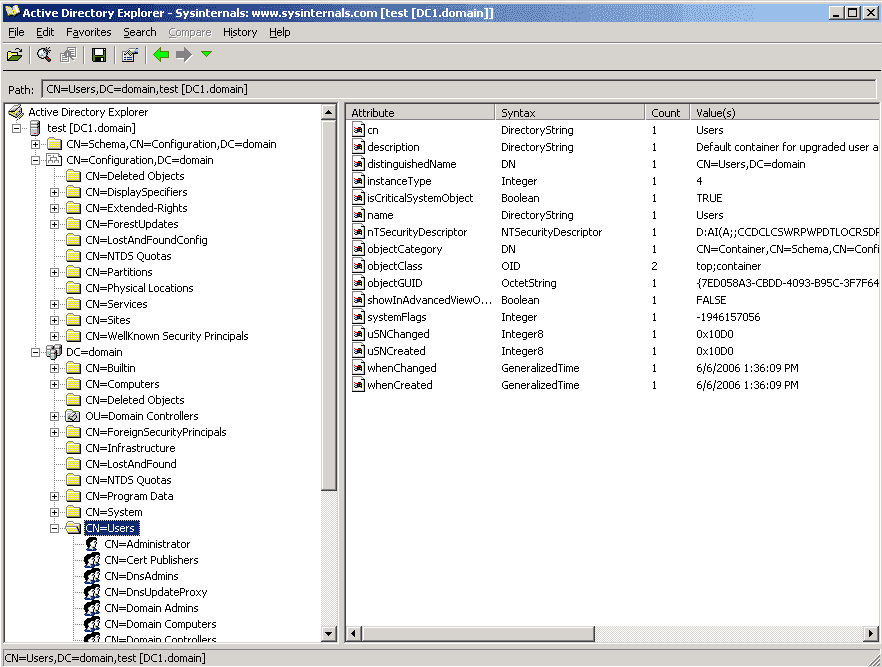Open the History menu
The image size is (882, 667).
pyautogui.click(x=240, y=32)
